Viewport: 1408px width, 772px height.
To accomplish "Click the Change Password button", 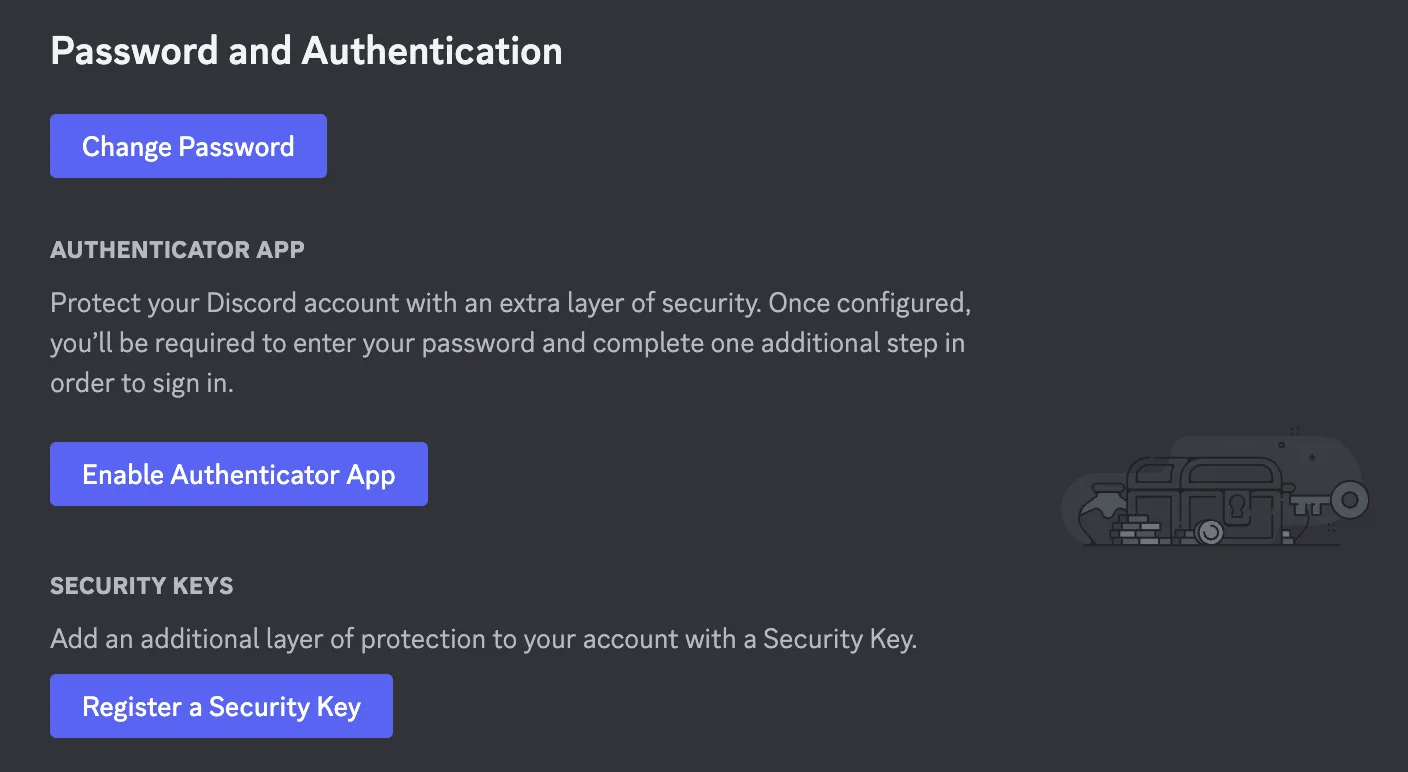I will [x=188, y=146].
